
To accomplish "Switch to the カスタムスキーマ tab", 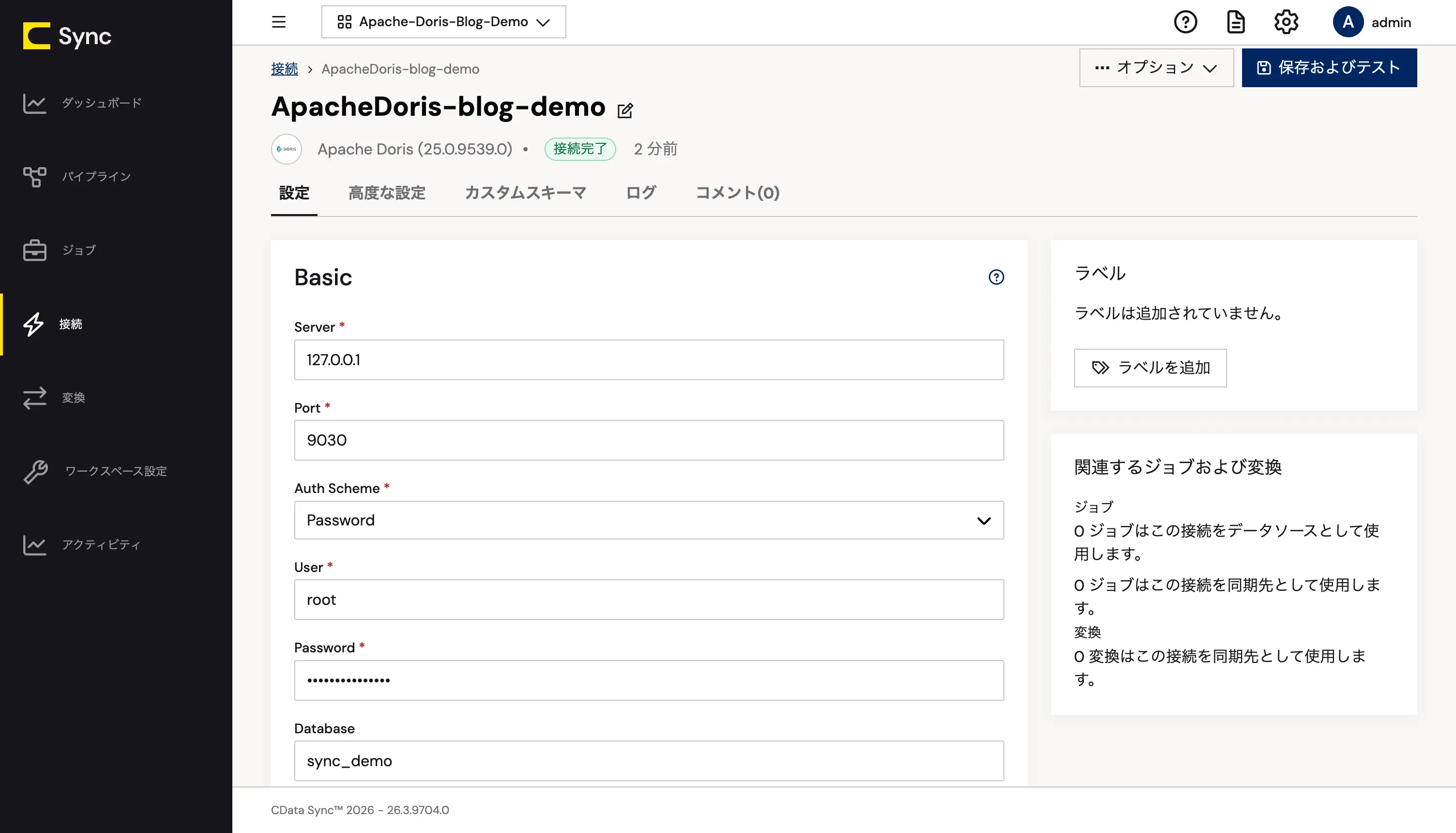I will pos(525,193).
